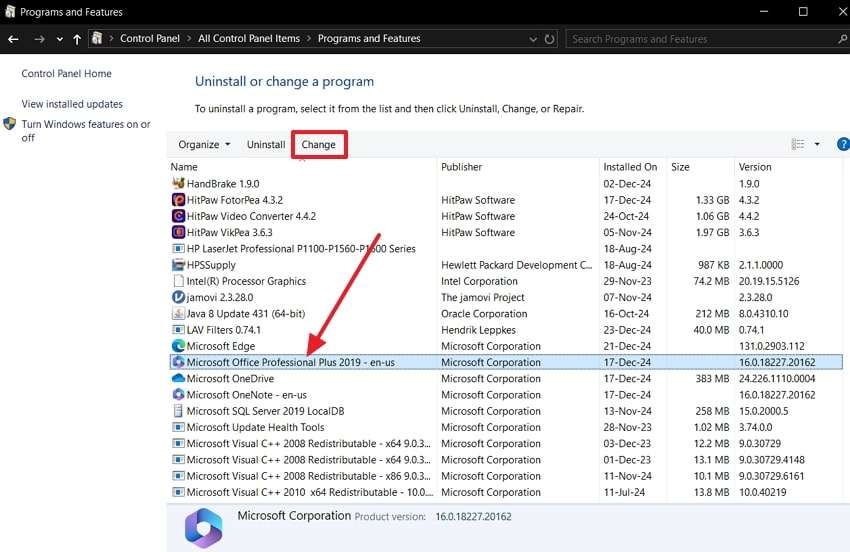Screen dimensions: 850x552
Task: Click the Java 8 Update 431 icon
Action: coord(178,313)
